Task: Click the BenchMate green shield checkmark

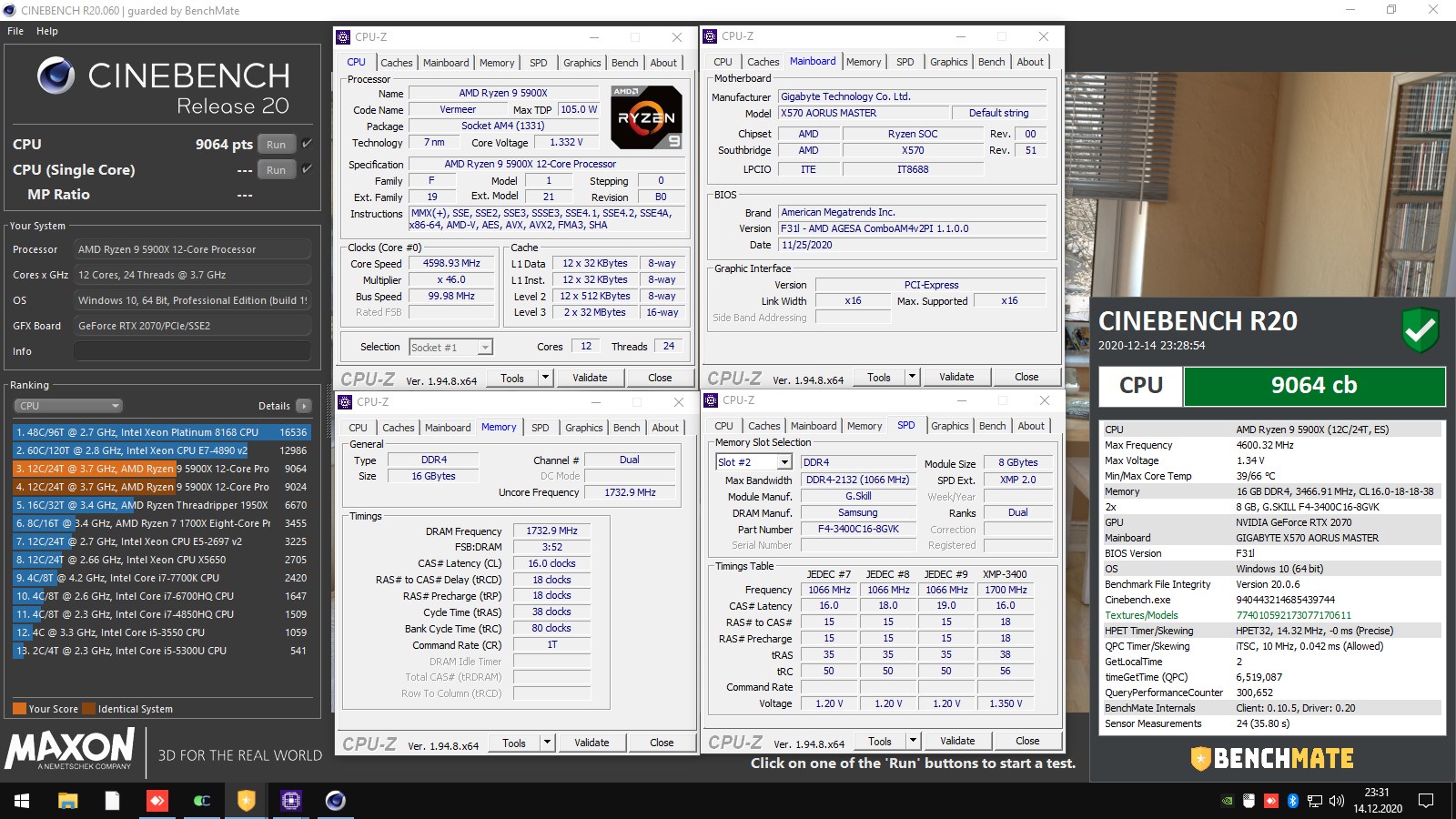Action: [1420, 330]
